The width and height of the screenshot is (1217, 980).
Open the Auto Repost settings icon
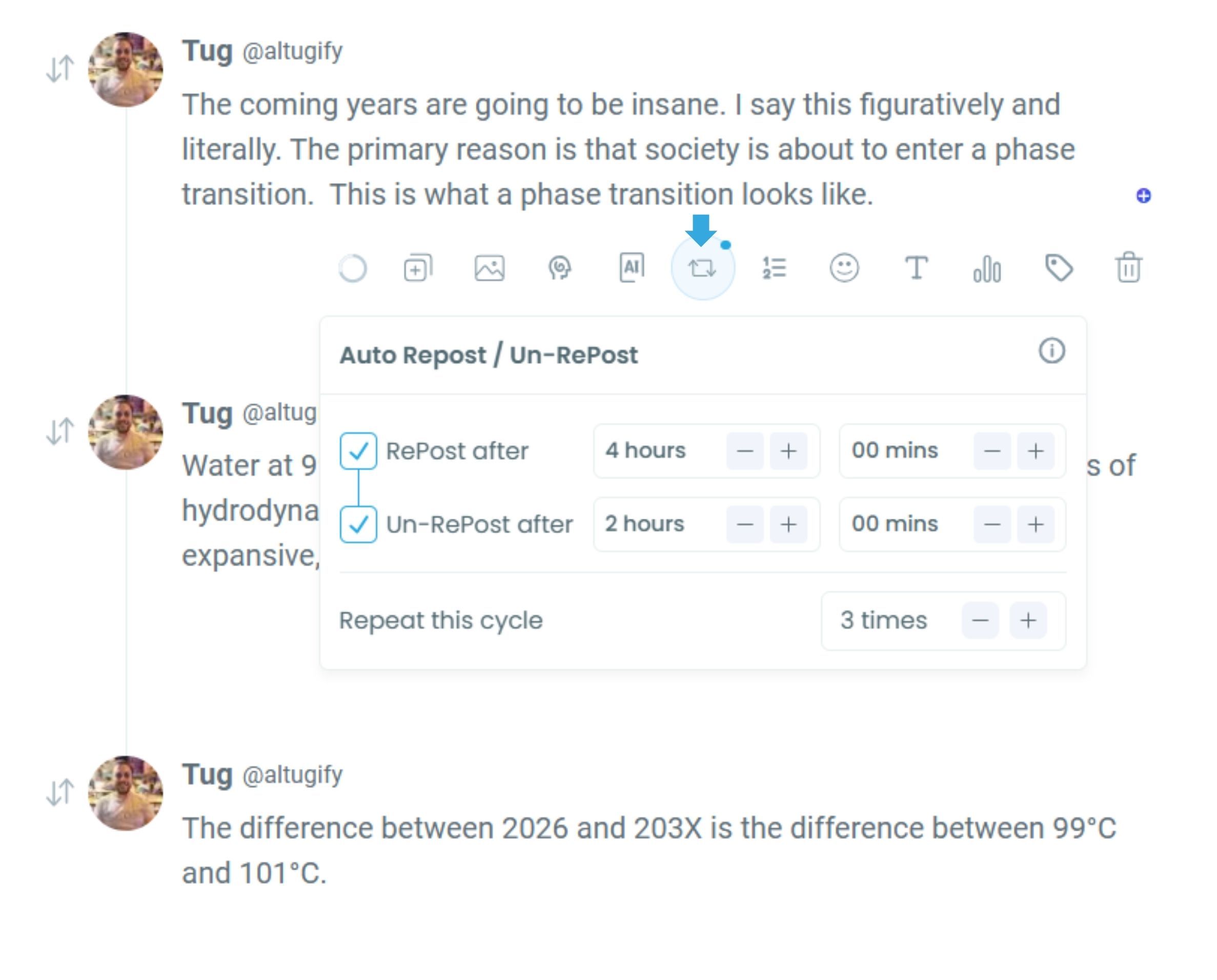pyautogui.click(x=702, y=269)
